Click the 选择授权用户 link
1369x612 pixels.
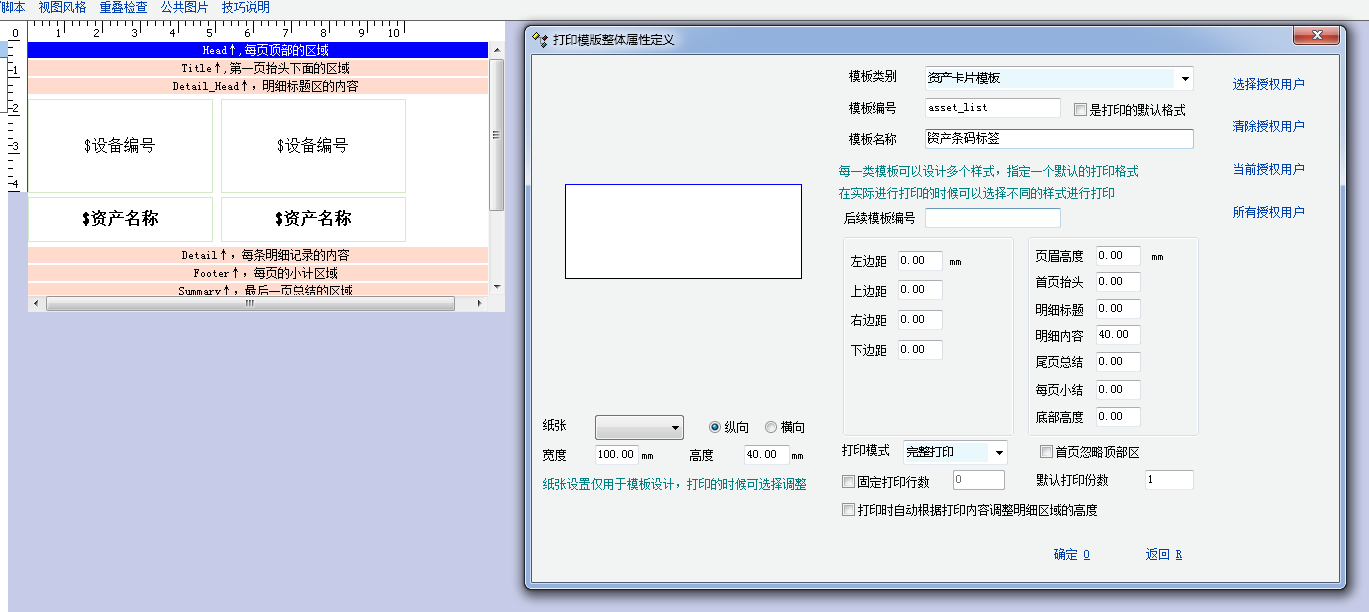point(1268,84)
